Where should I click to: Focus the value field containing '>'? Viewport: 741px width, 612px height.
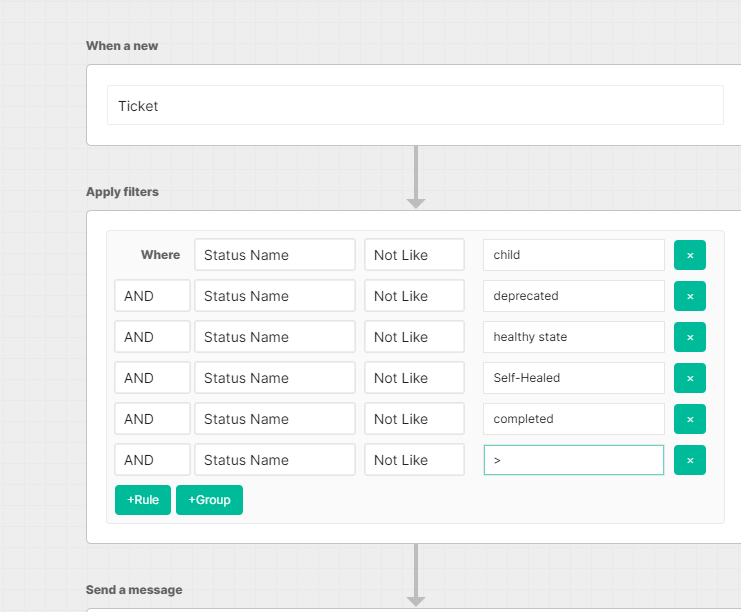573,460
